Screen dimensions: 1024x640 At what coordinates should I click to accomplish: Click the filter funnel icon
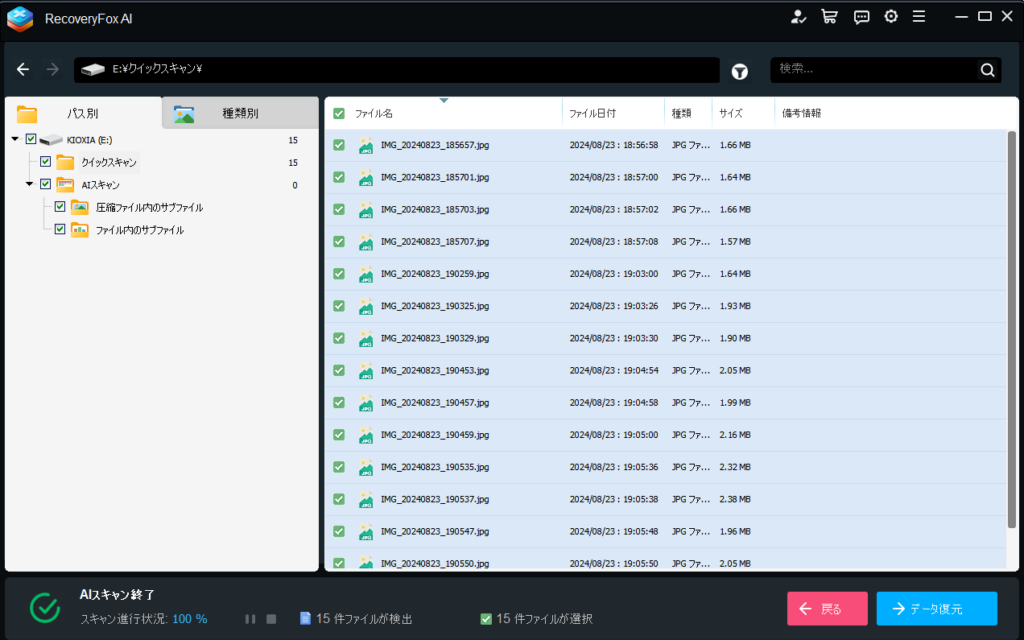739,70
